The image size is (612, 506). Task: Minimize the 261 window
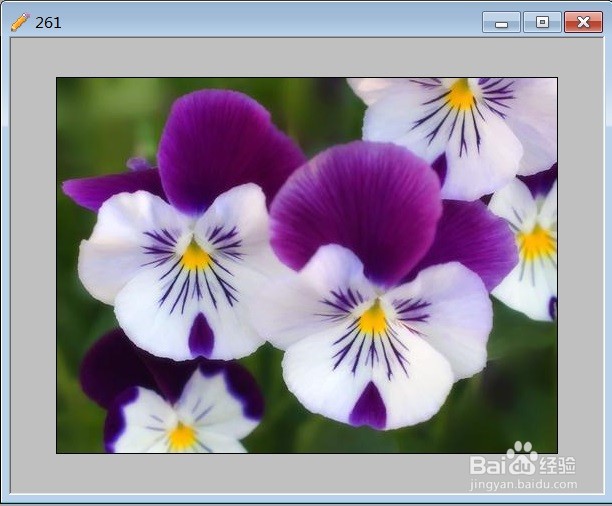[501, 22]
